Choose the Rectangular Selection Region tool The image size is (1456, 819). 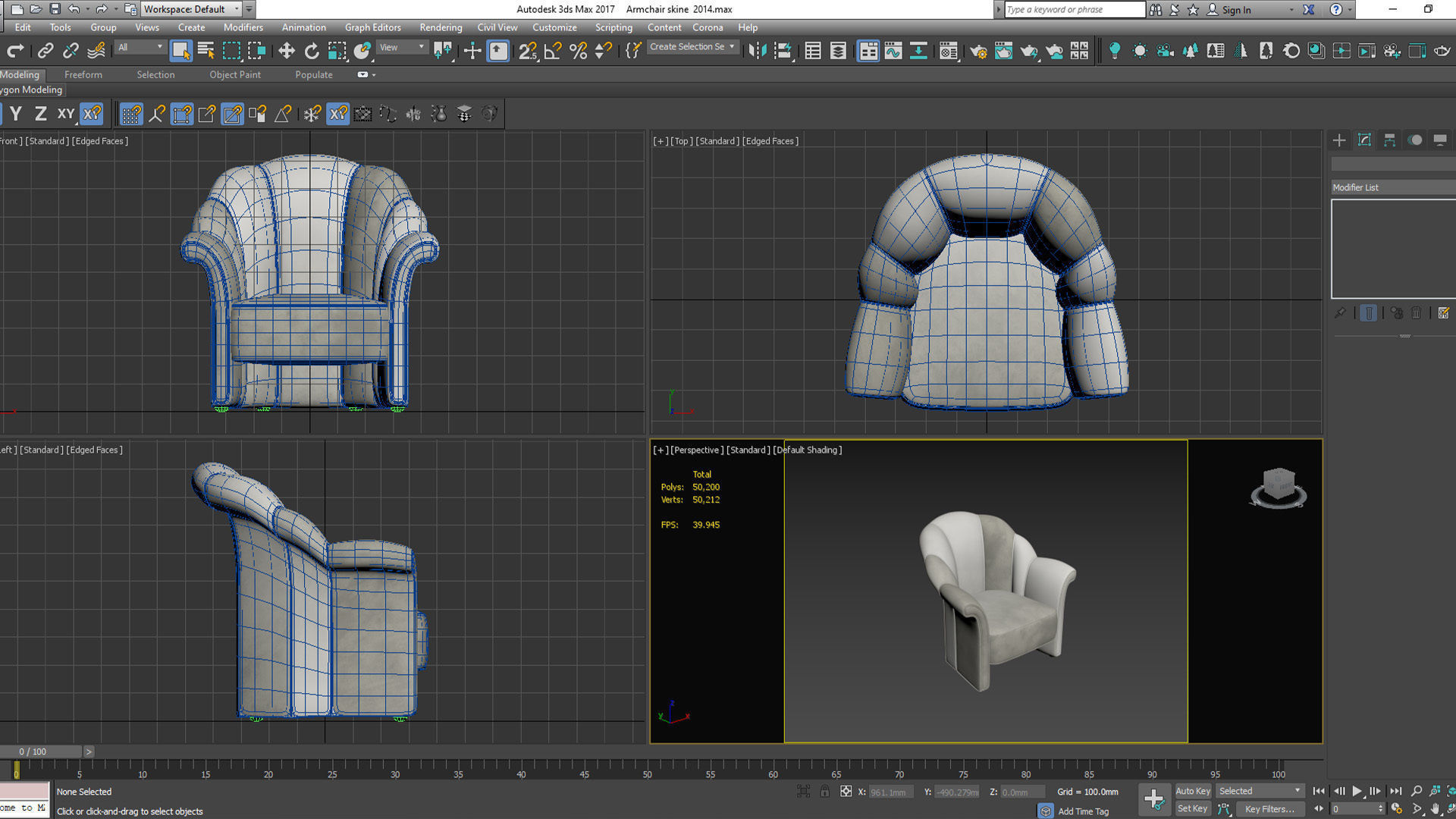[231, 51]
